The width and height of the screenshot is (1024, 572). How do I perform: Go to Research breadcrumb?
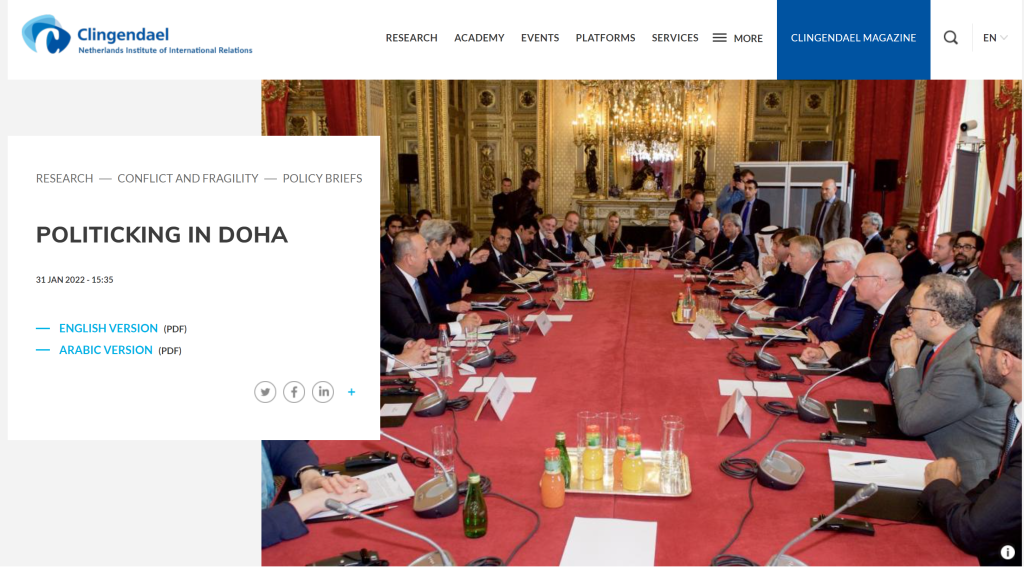pyautogui.click(x=65, y=178)
